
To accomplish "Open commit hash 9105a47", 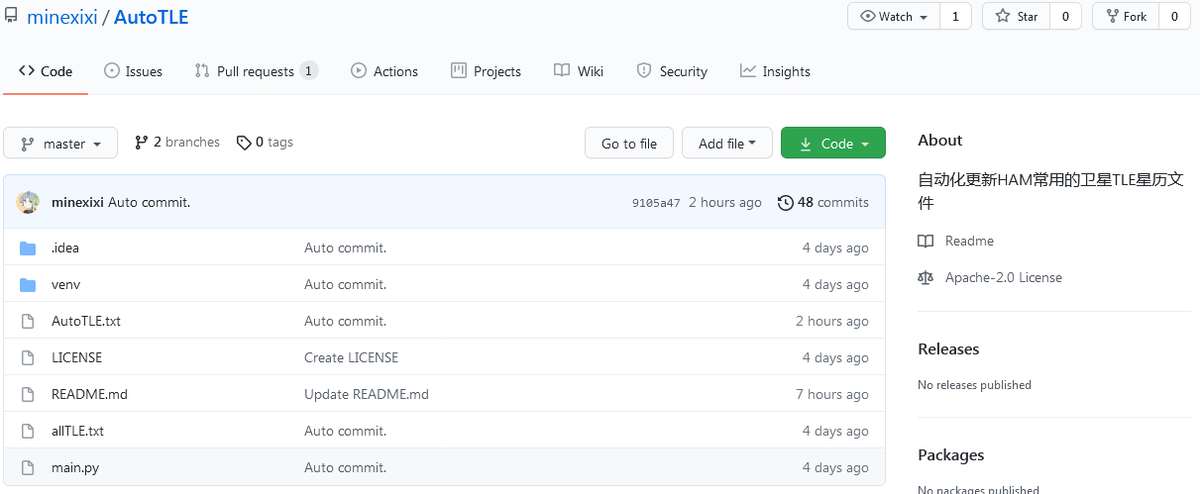I will click(x=656, y=203).
